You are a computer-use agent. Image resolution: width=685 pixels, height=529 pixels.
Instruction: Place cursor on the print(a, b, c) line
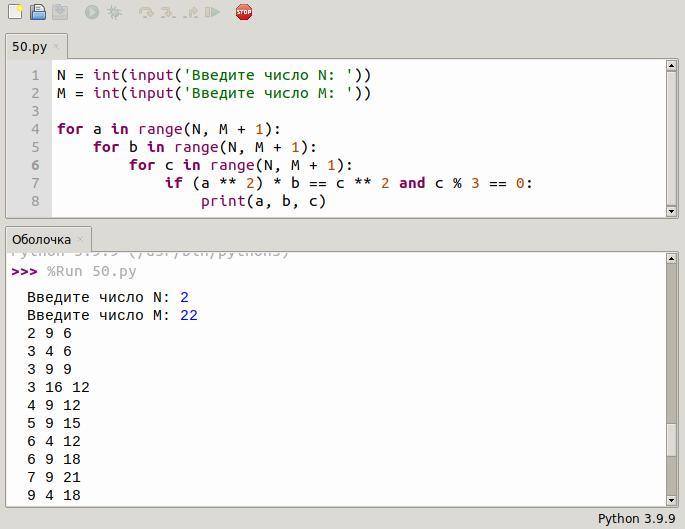pyautogui.click(x=263, y=201)
